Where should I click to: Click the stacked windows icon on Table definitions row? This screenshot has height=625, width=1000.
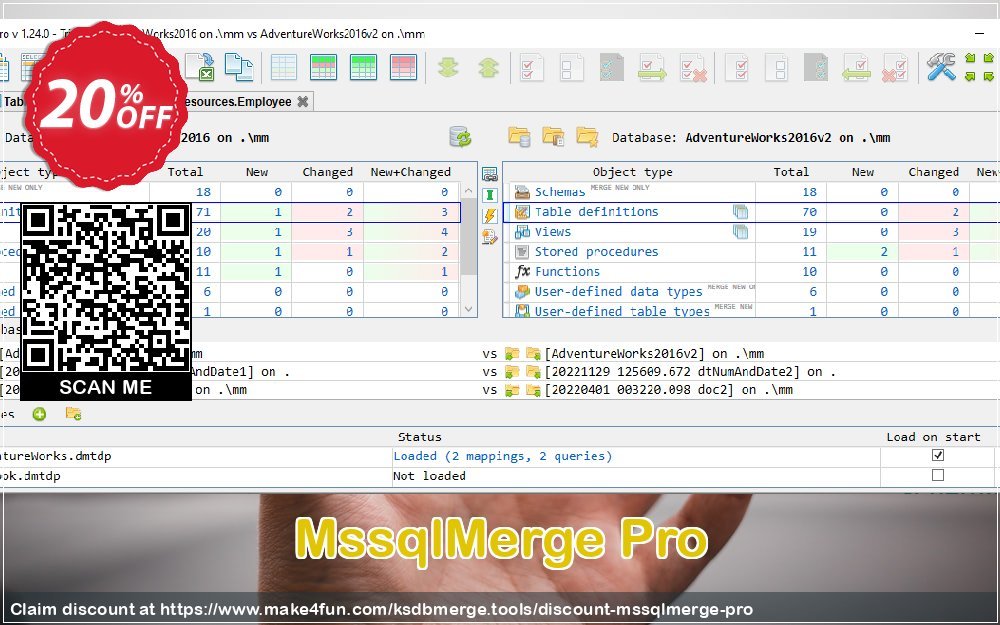tap(740, 212)
